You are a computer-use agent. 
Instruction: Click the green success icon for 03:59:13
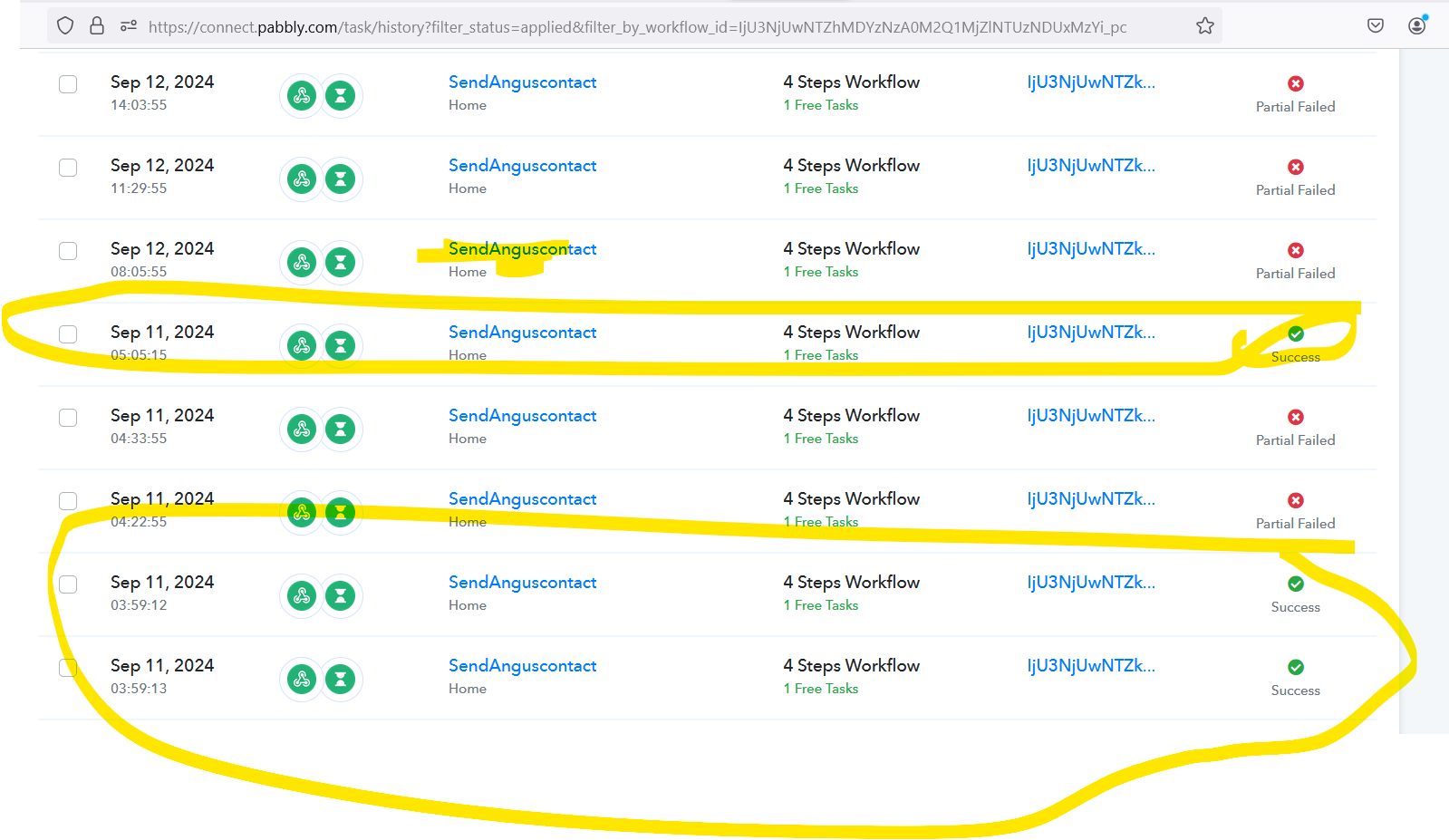1296,667
